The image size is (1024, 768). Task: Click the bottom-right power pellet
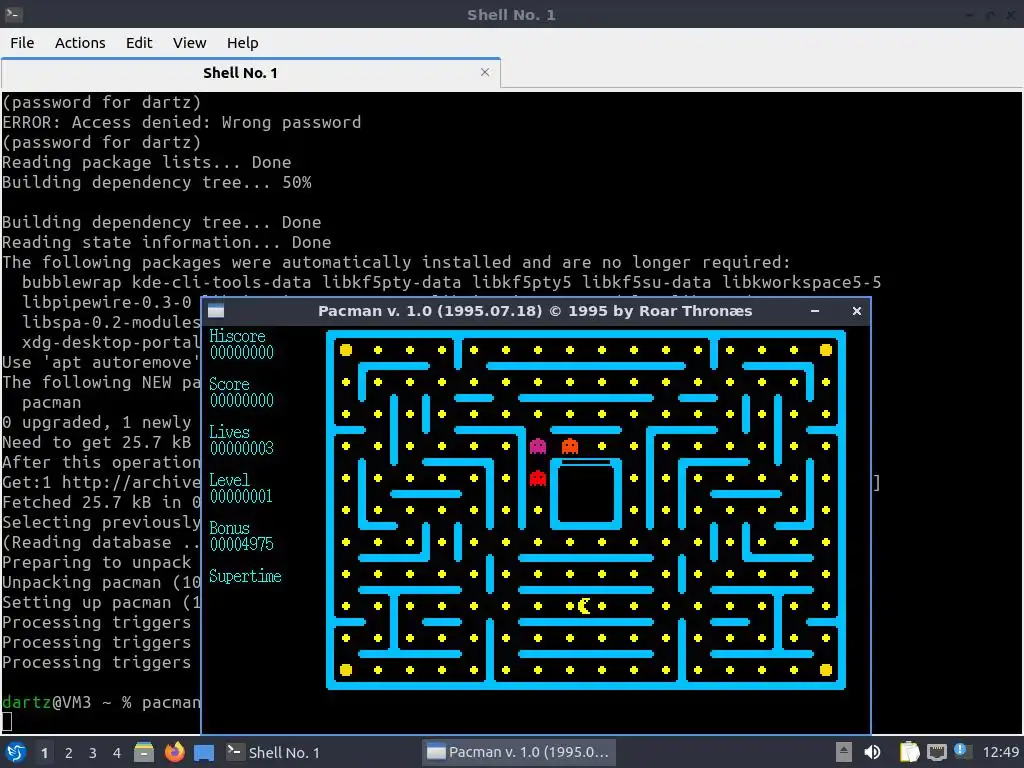coord(826,670)
